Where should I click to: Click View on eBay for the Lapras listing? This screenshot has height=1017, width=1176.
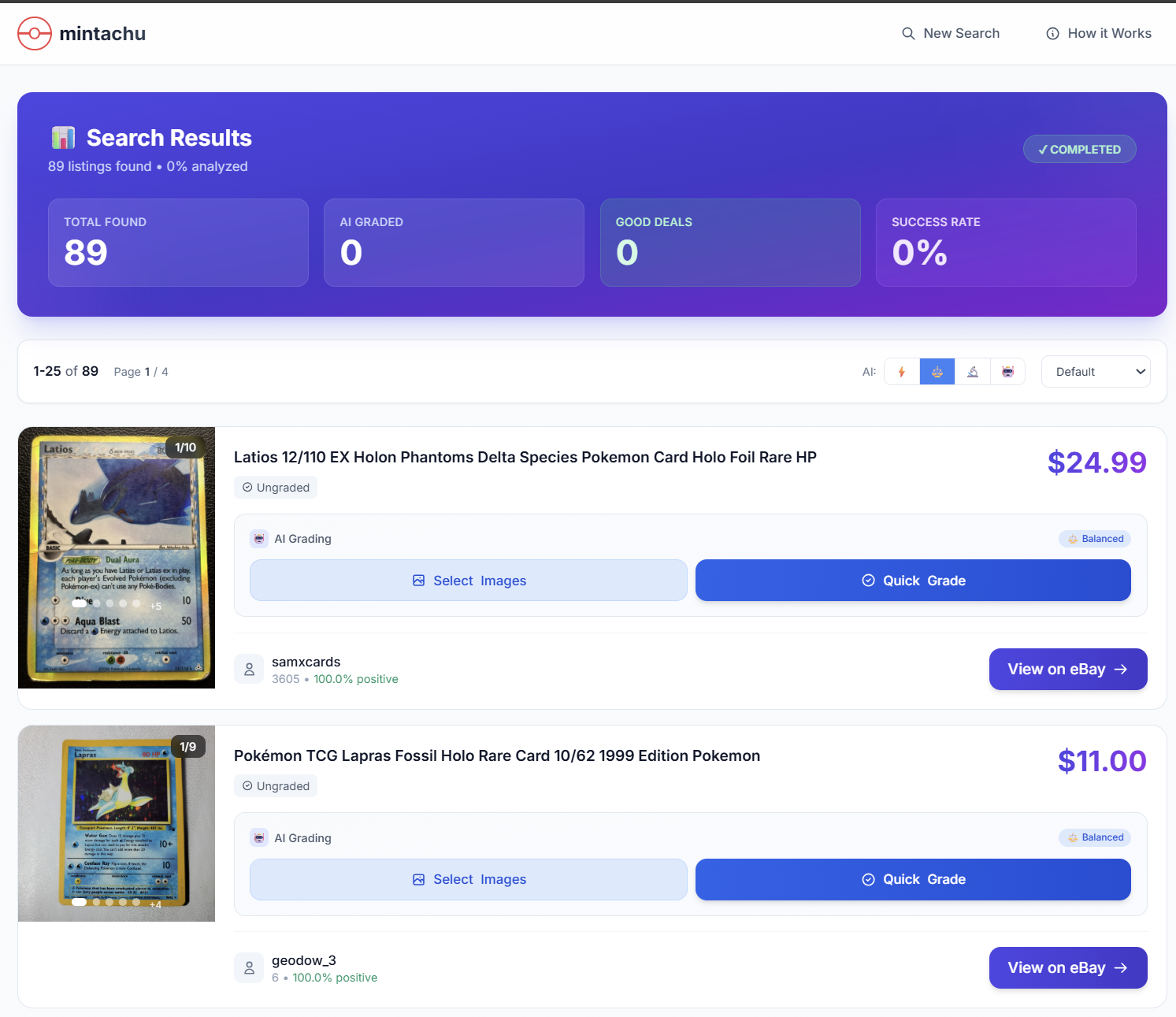point(1067,967)
